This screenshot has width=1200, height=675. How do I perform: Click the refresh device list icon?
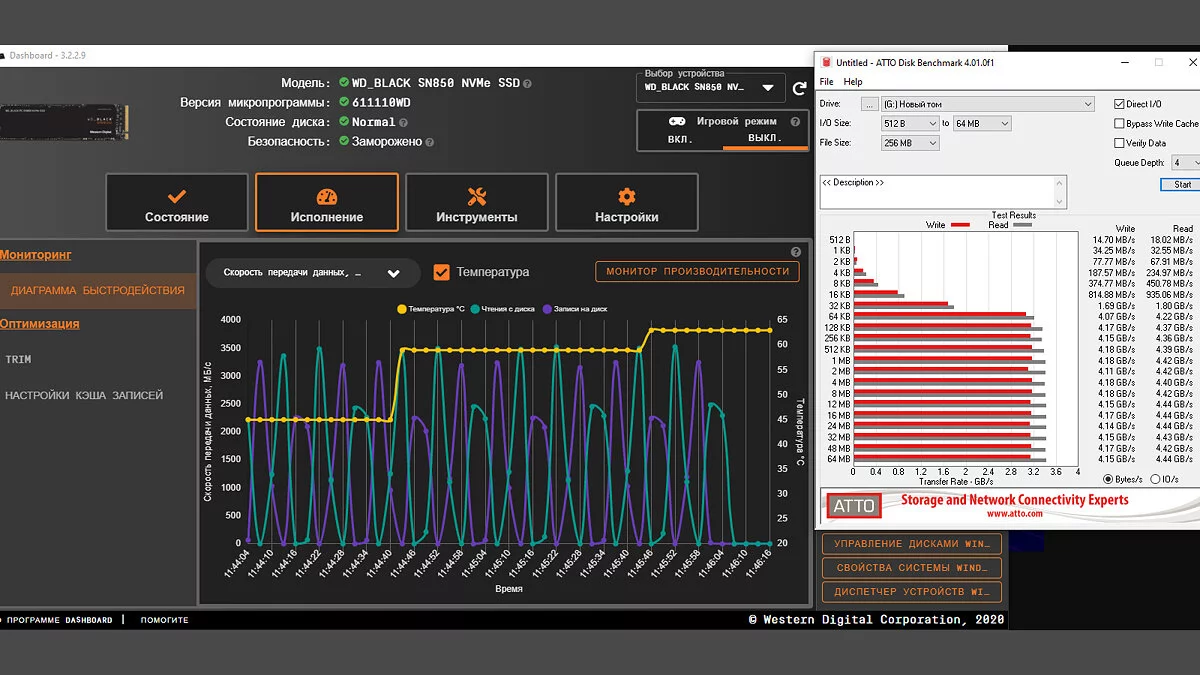click(799, 89)
